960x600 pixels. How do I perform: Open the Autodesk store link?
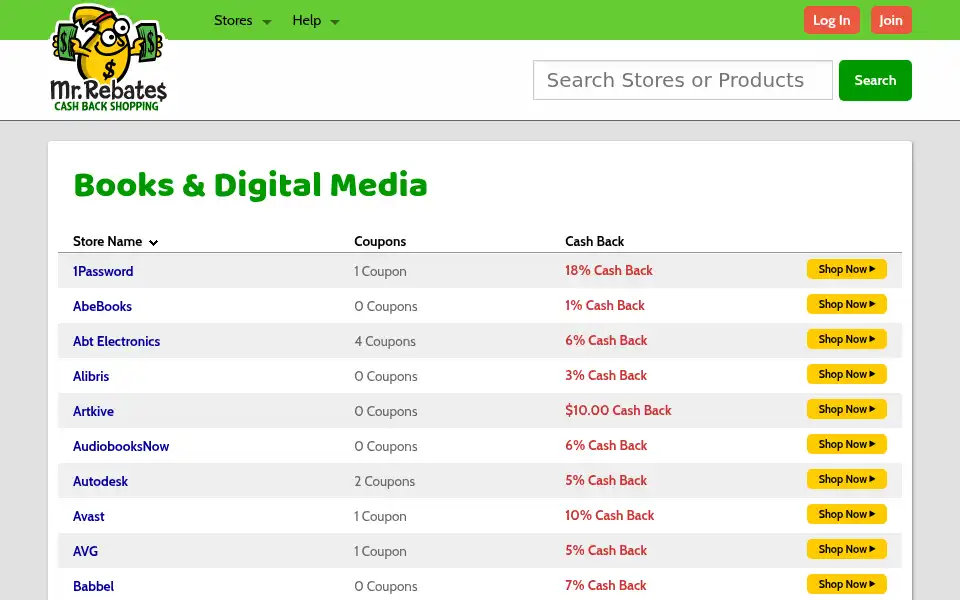[100, 481]
